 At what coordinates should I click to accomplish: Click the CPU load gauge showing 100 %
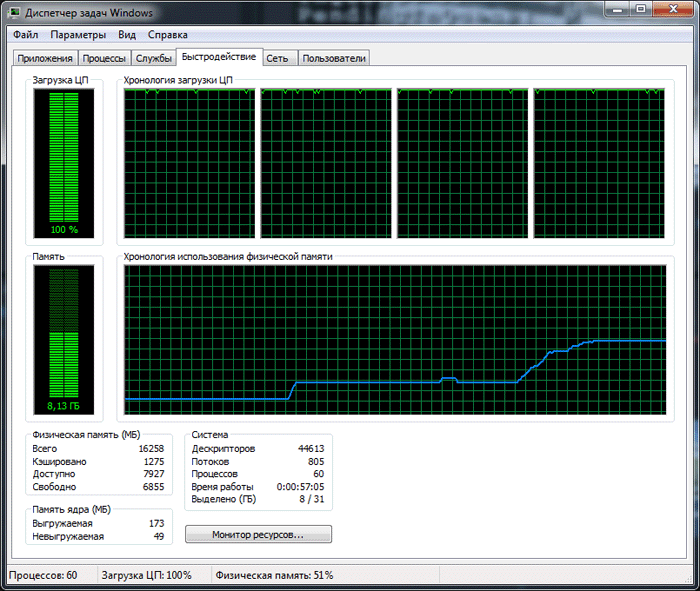(64, 163)
